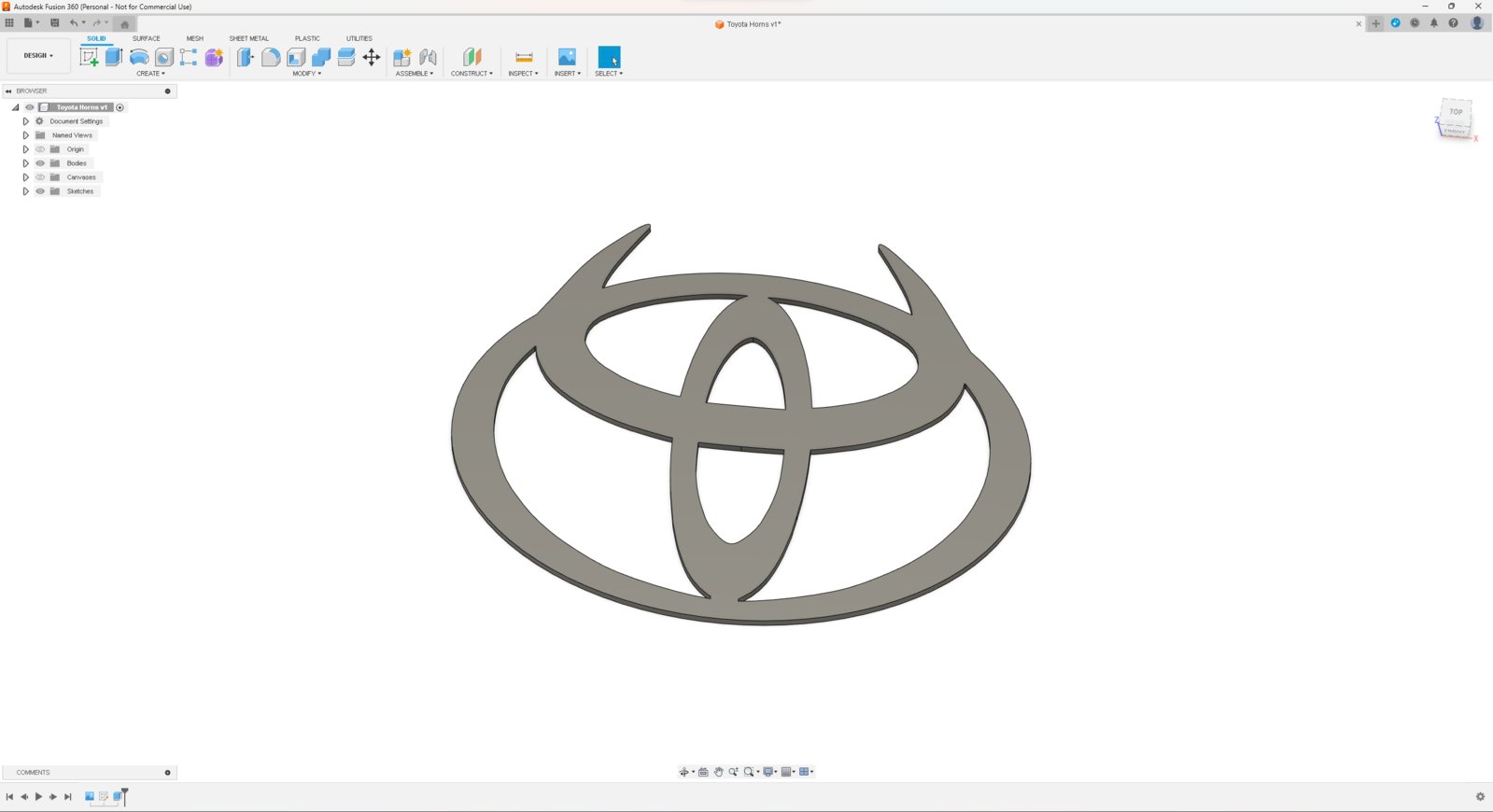Click the Pan hand icon
Screen dimensions: 1493x812
(718, 772)
